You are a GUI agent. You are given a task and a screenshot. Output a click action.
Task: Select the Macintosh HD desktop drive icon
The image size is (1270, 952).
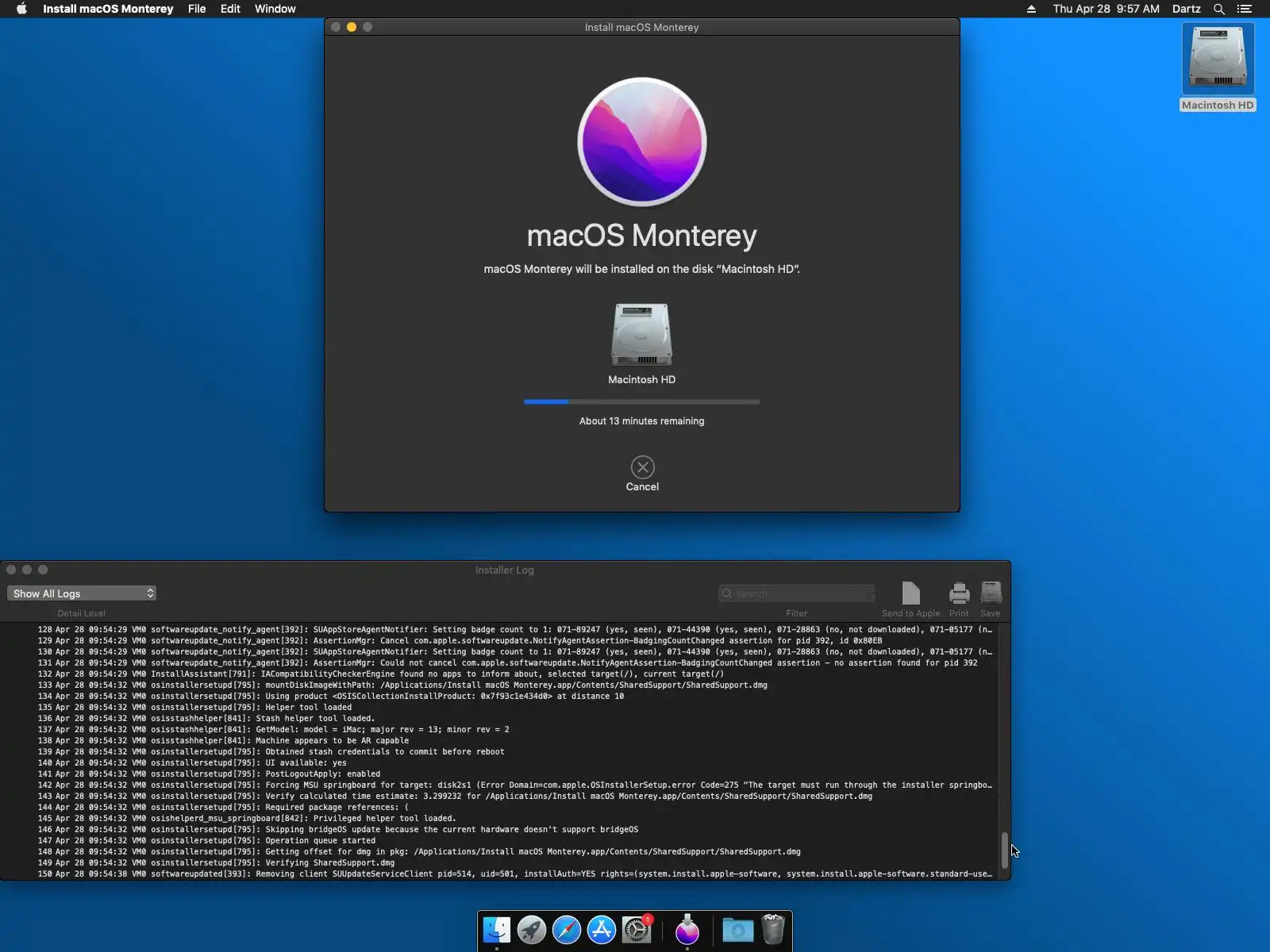click(1218, 67)
